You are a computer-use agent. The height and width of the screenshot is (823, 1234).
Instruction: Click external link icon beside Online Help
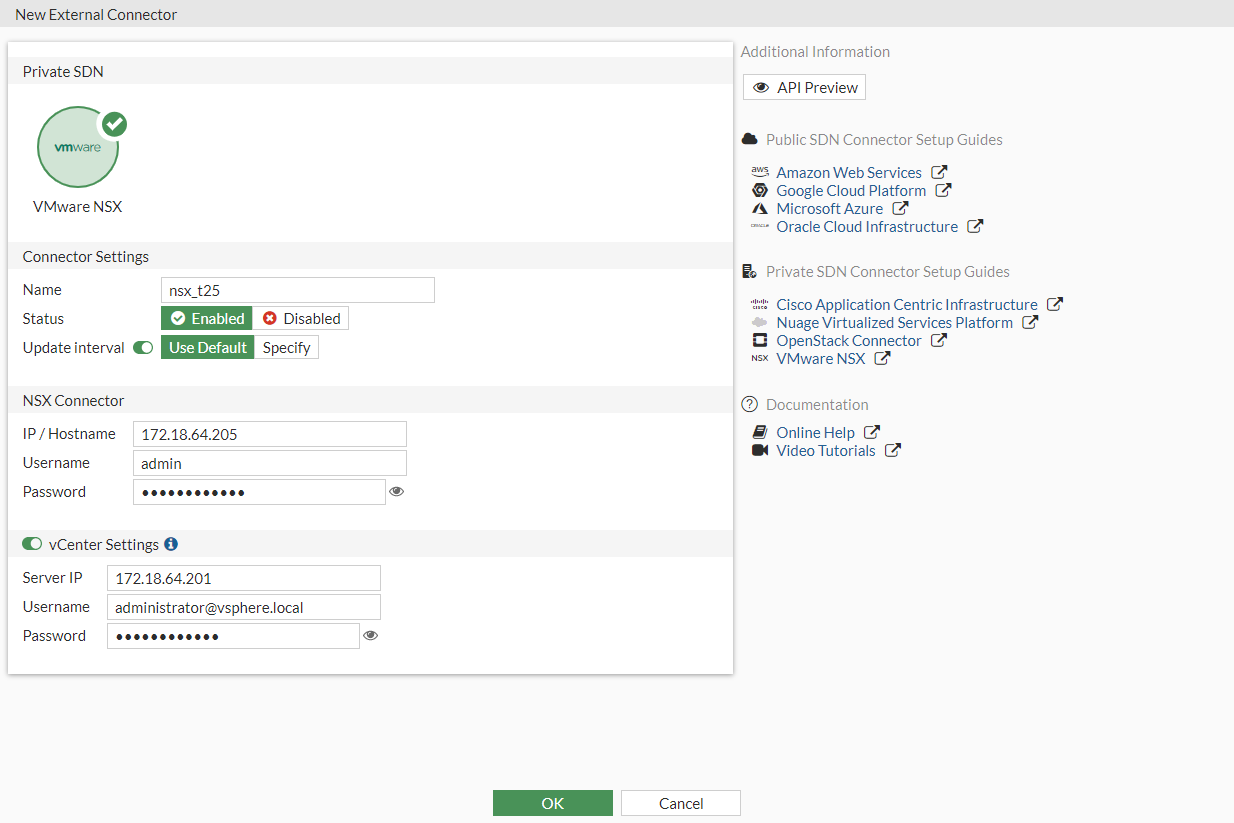click(x=872, y=432)
